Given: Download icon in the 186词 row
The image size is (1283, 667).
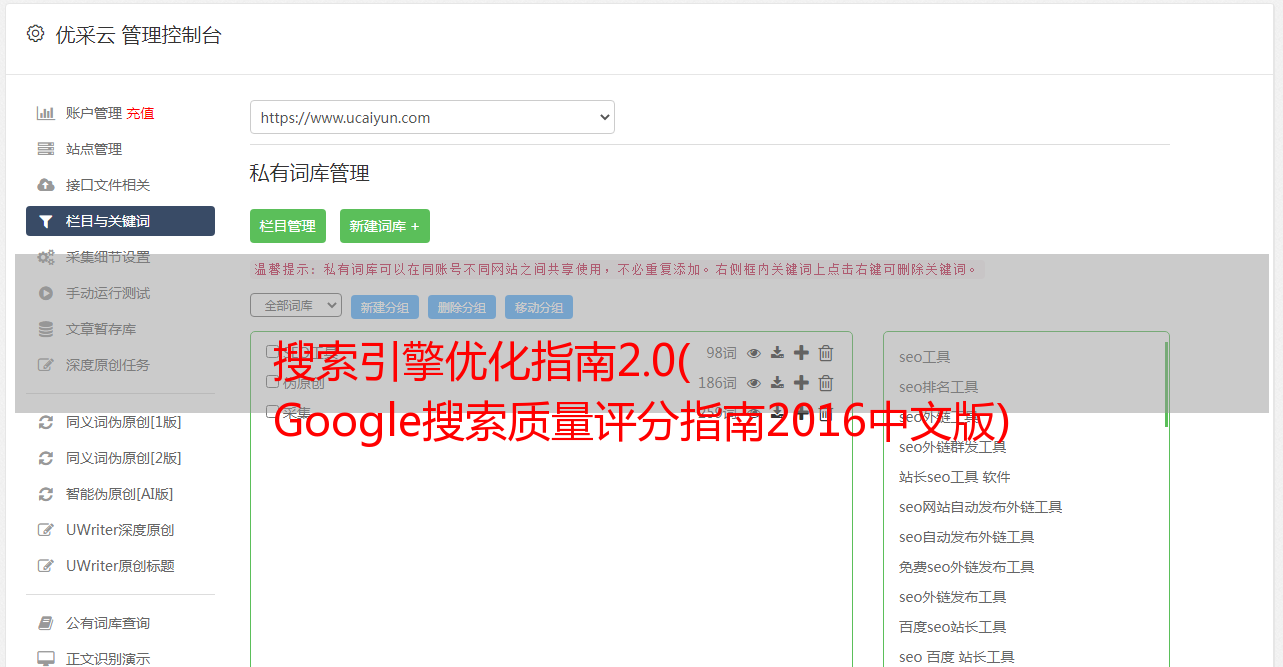Looking at the screenshot, I should [x=778, y=383].
